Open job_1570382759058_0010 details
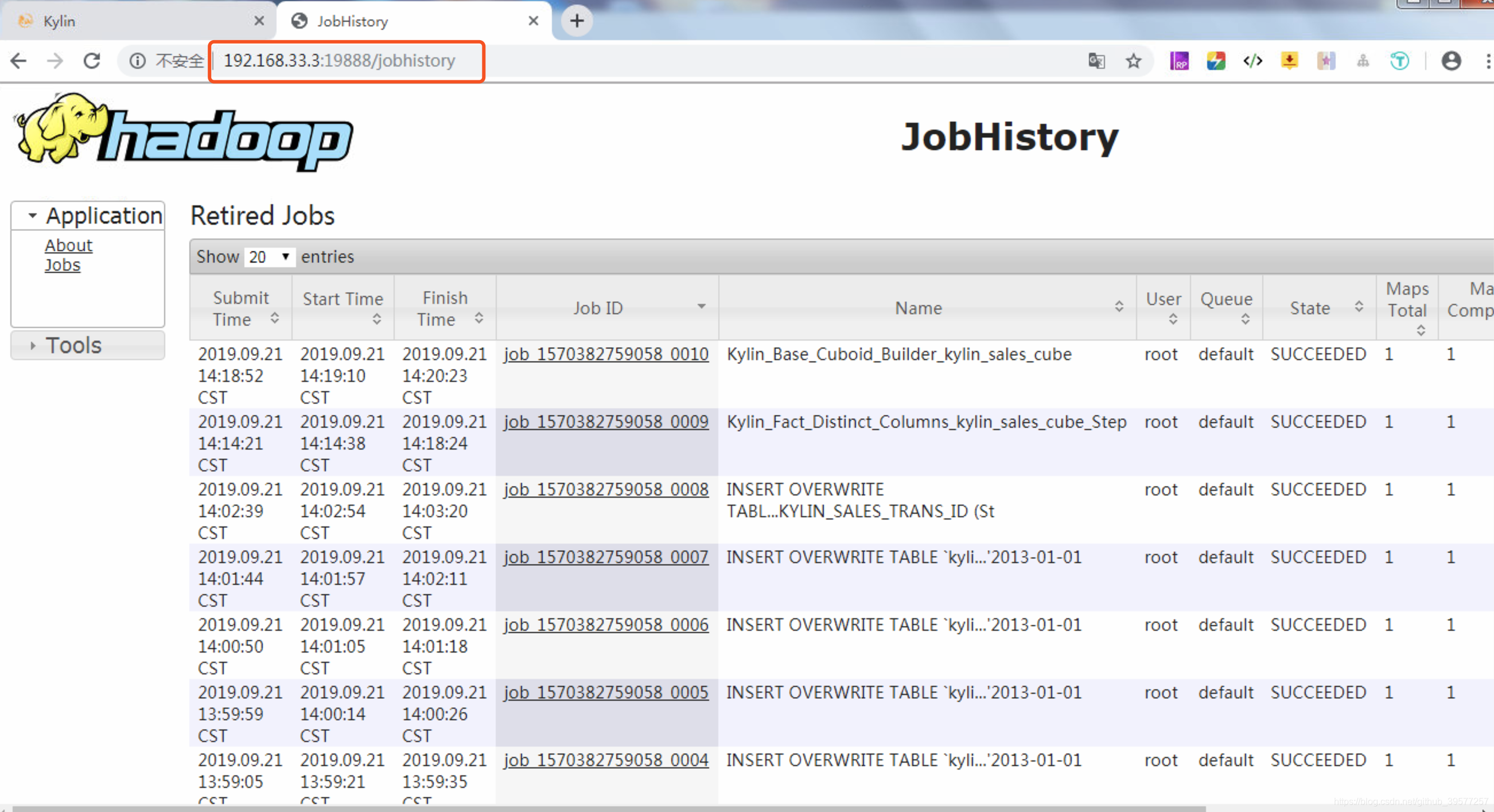The width and height of the screenshot is (1494, 812). 605,354
